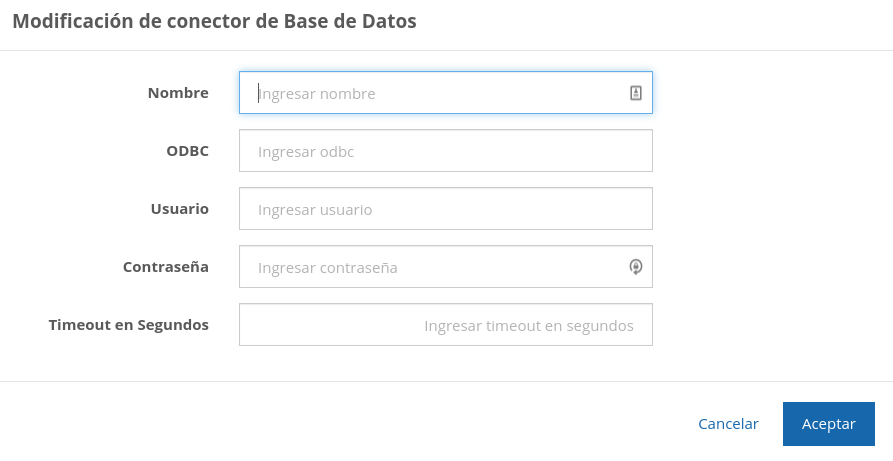
Task: Click the Cancelar link
Action: [728, 424]
